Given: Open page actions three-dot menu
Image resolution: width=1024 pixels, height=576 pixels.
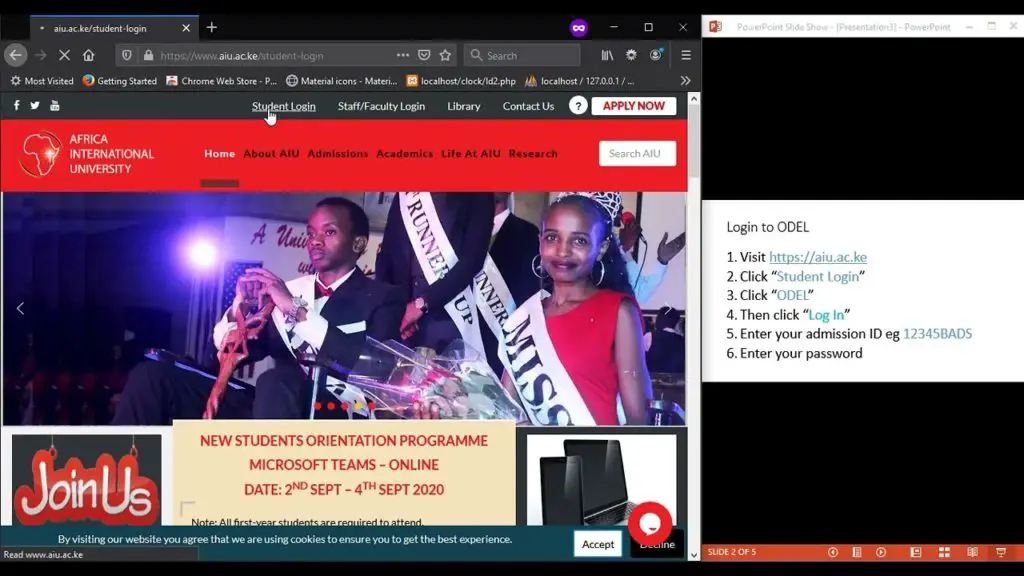Looking at the screenshot, I should (403, 56).
